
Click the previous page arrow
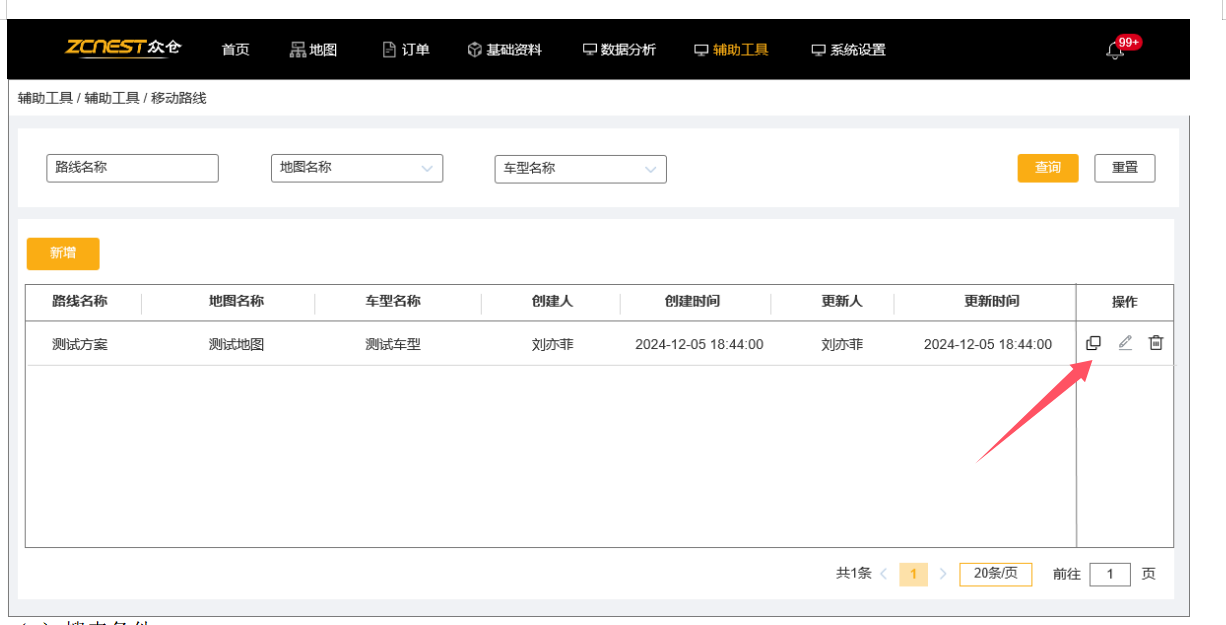coord(884,574)
